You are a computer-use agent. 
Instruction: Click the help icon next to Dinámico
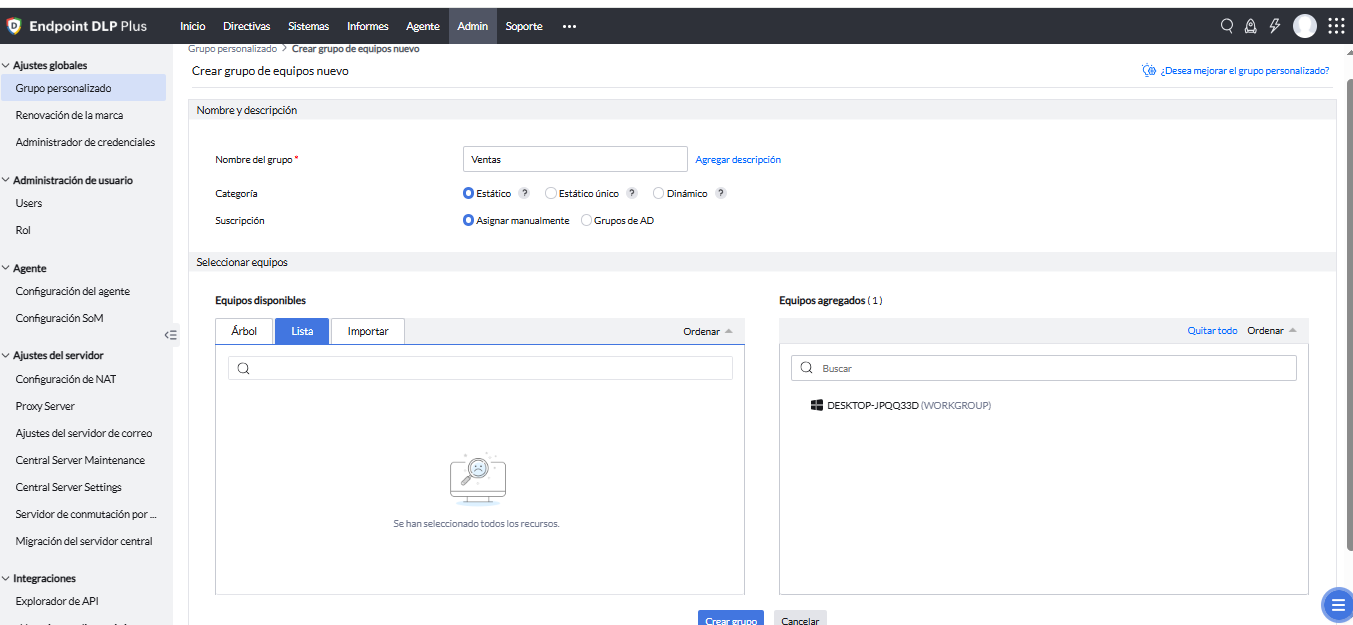(721, 193)
